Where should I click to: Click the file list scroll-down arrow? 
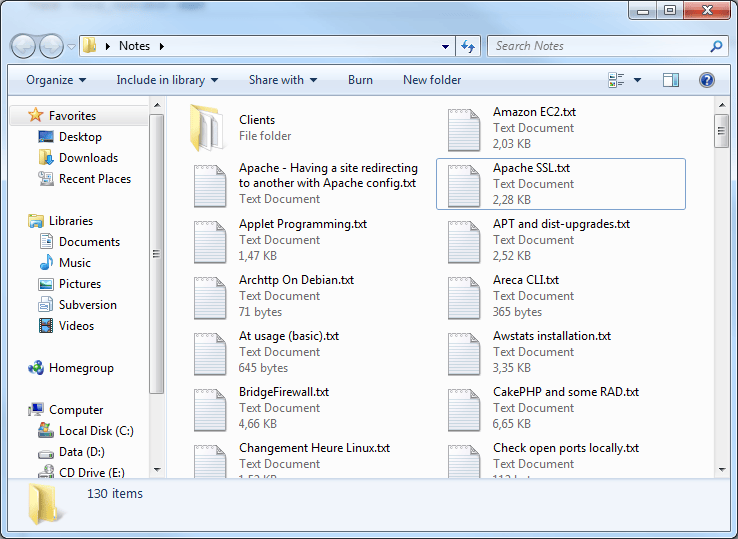[722, 470]
